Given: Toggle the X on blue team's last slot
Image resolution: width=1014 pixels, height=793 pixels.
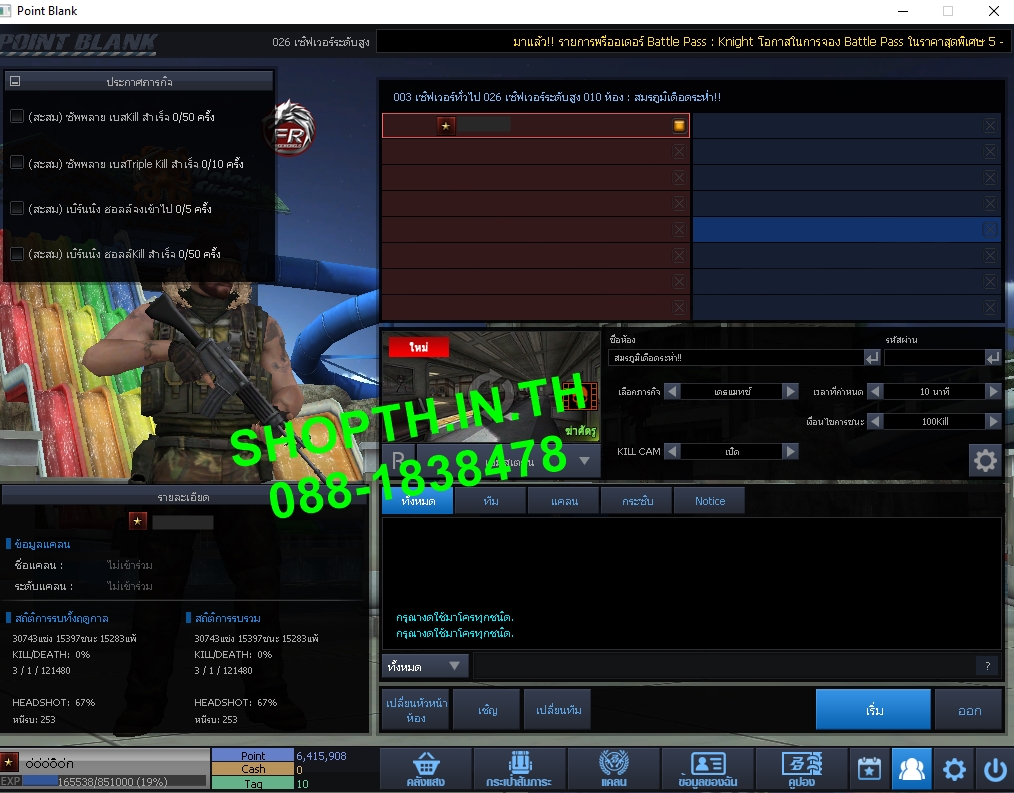Looking at the screenshot, I should point(990,307).
